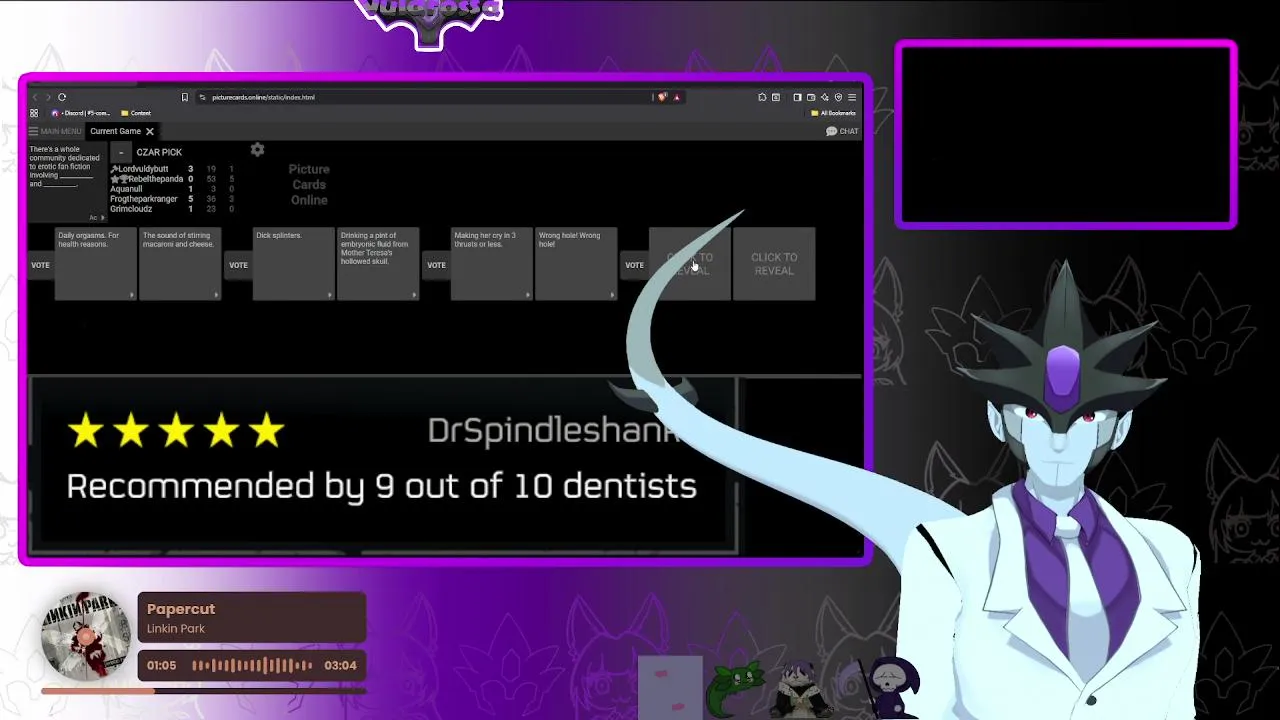Vote for the macaroni and cheese card pair
Screen dimensions: 1280x720
(40, 265)
